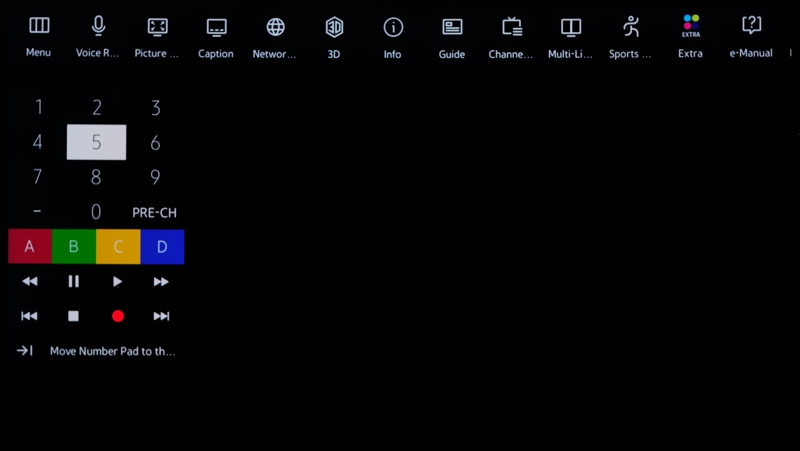
Task: Open Network globe icon
Action: coord(275,27)
